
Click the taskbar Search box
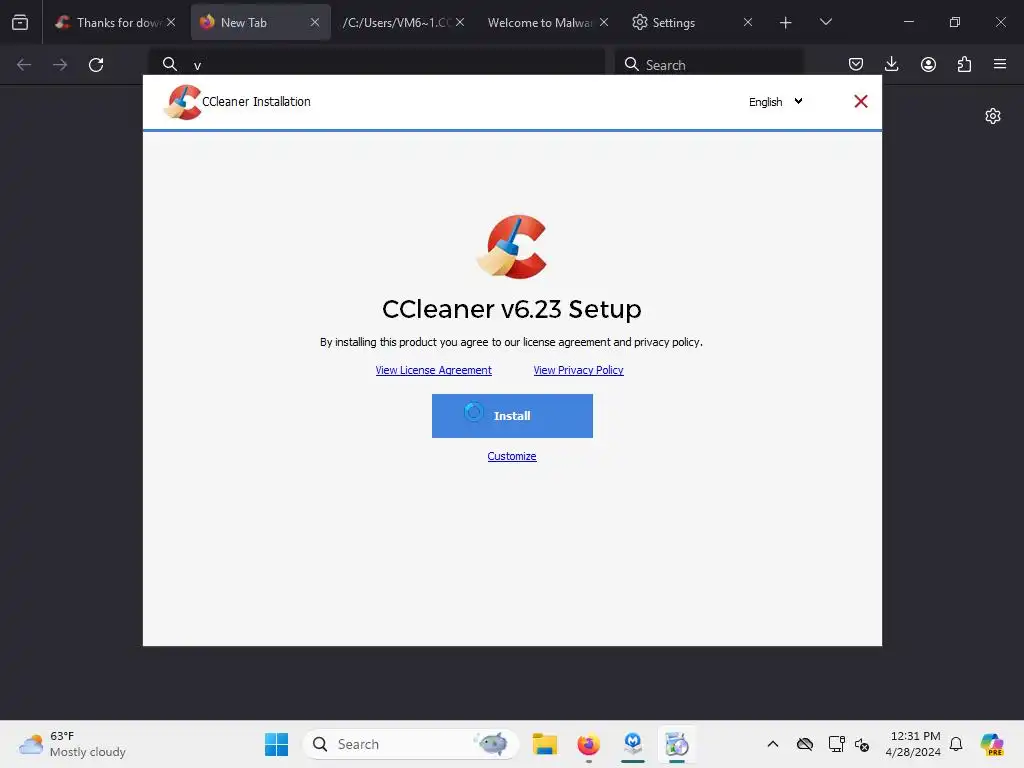410,744
